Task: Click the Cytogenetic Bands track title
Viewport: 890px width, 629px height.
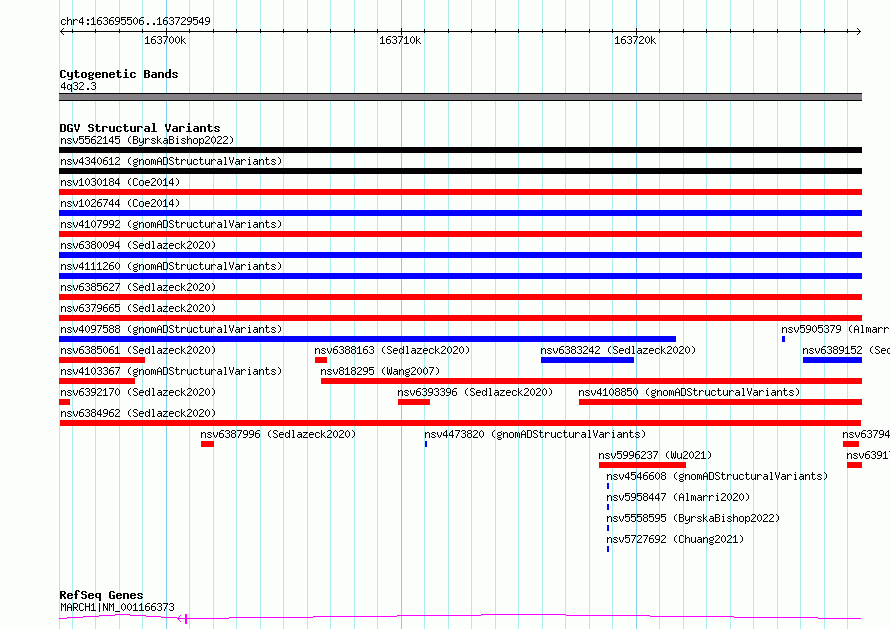Action: [119, 74]
